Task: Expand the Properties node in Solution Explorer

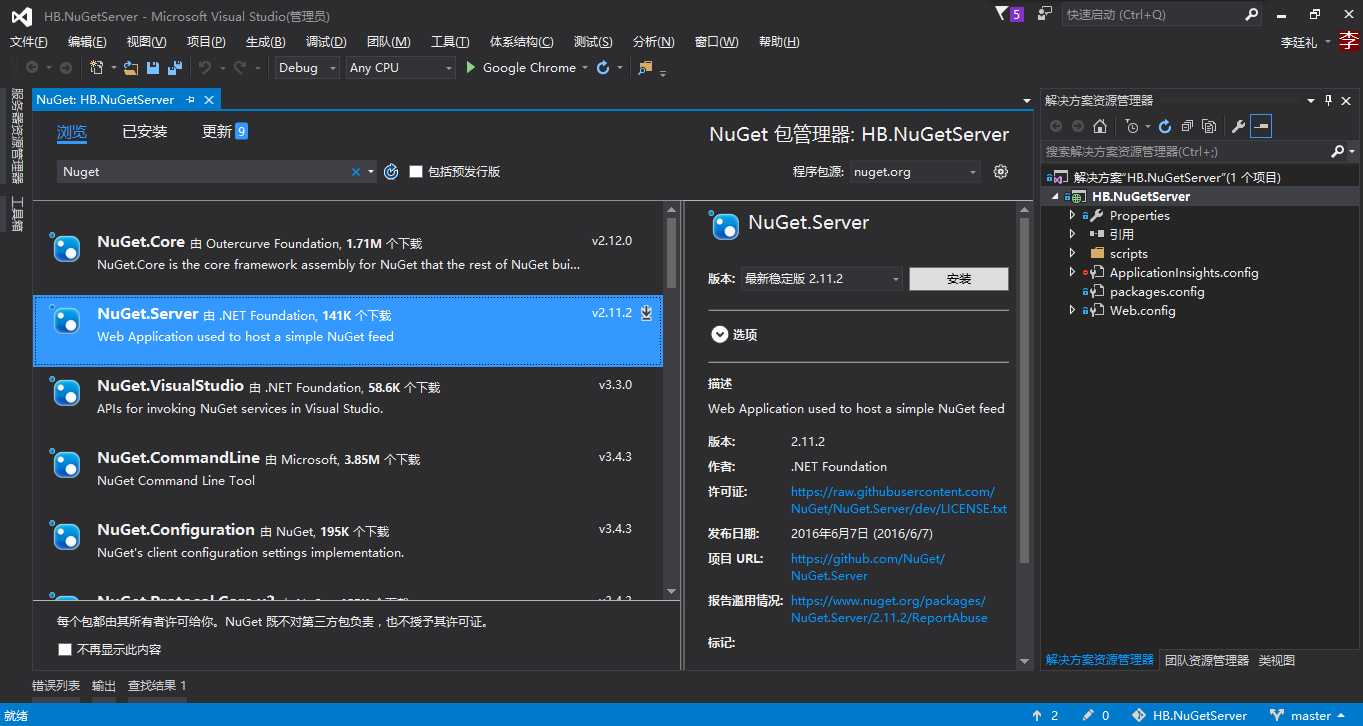Action: tap(1072, 216)
